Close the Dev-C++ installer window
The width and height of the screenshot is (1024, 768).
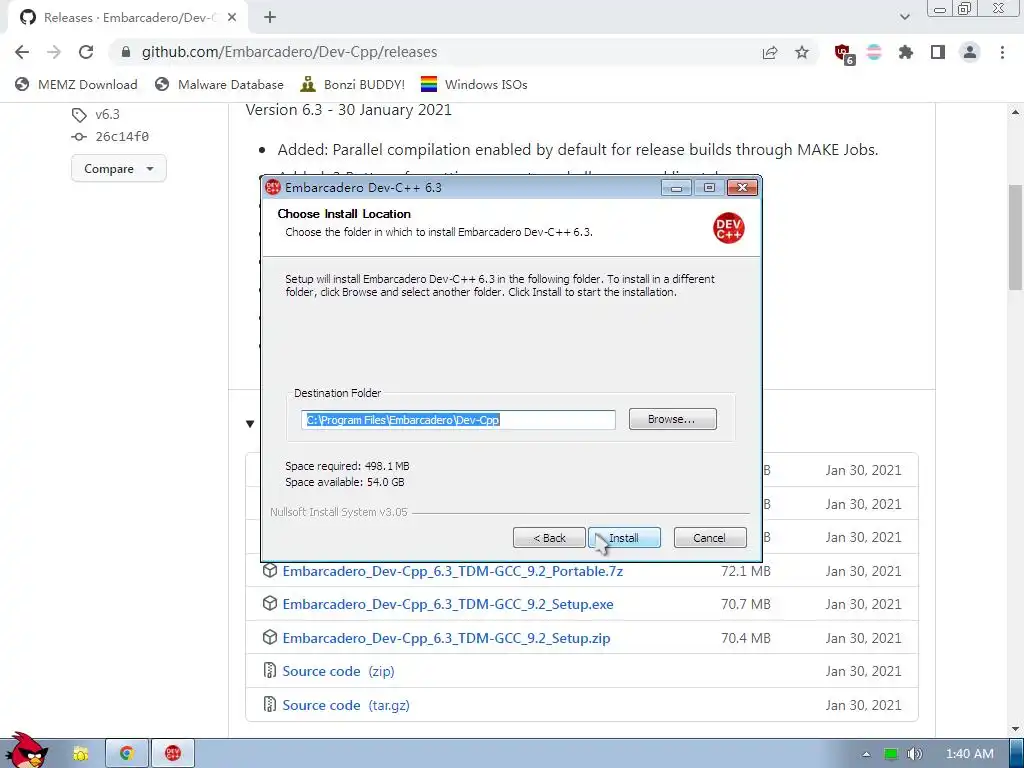click(x=743, y=188)
